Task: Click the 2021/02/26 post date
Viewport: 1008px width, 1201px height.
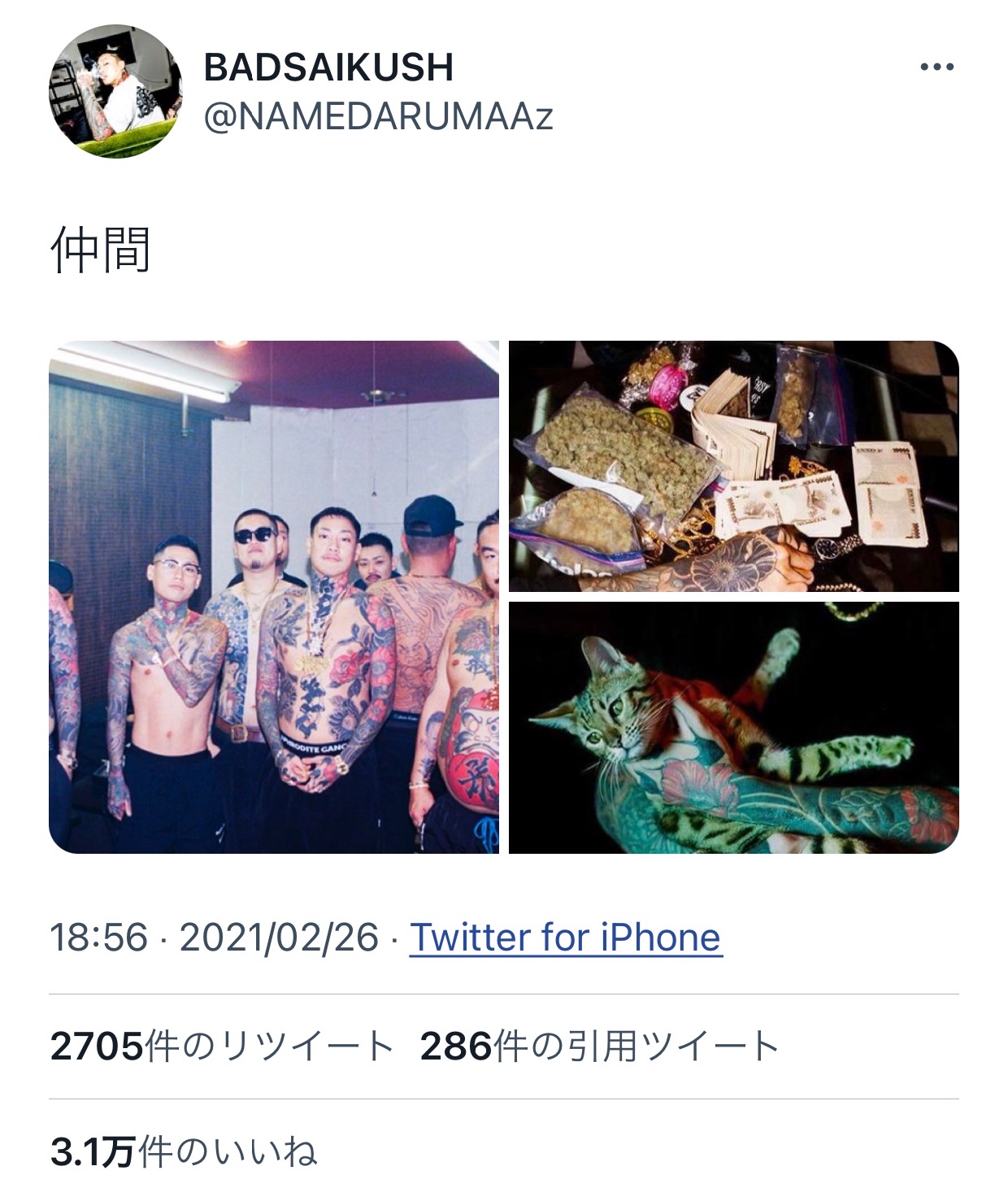Action: (x=279, y=938)
